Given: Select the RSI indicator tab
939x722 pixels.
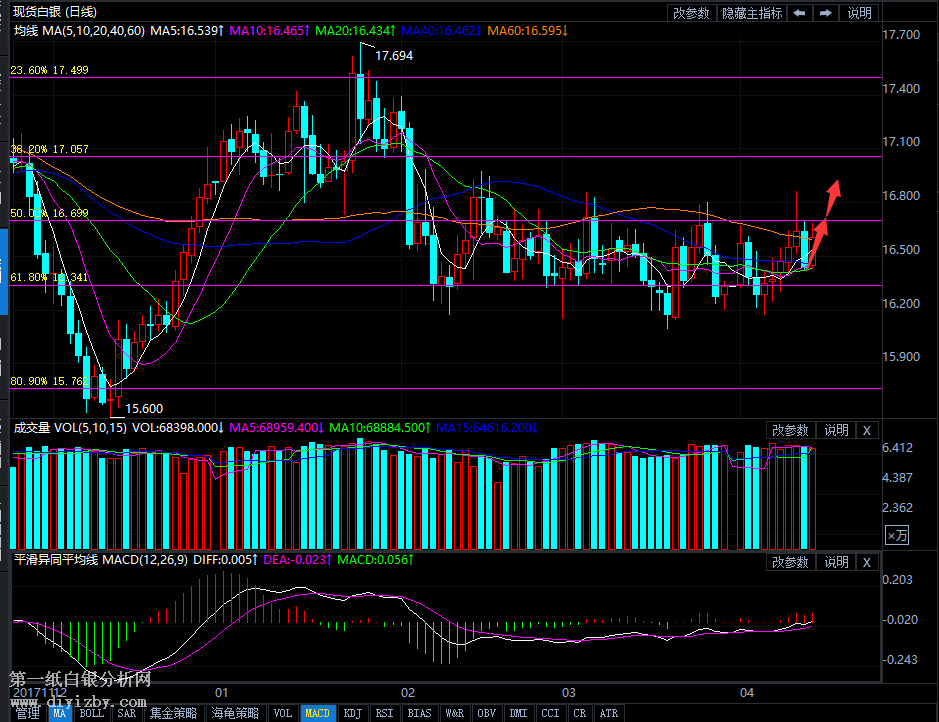Looking at the screenshot, I should pyautogui.click(x=384, y=713).
